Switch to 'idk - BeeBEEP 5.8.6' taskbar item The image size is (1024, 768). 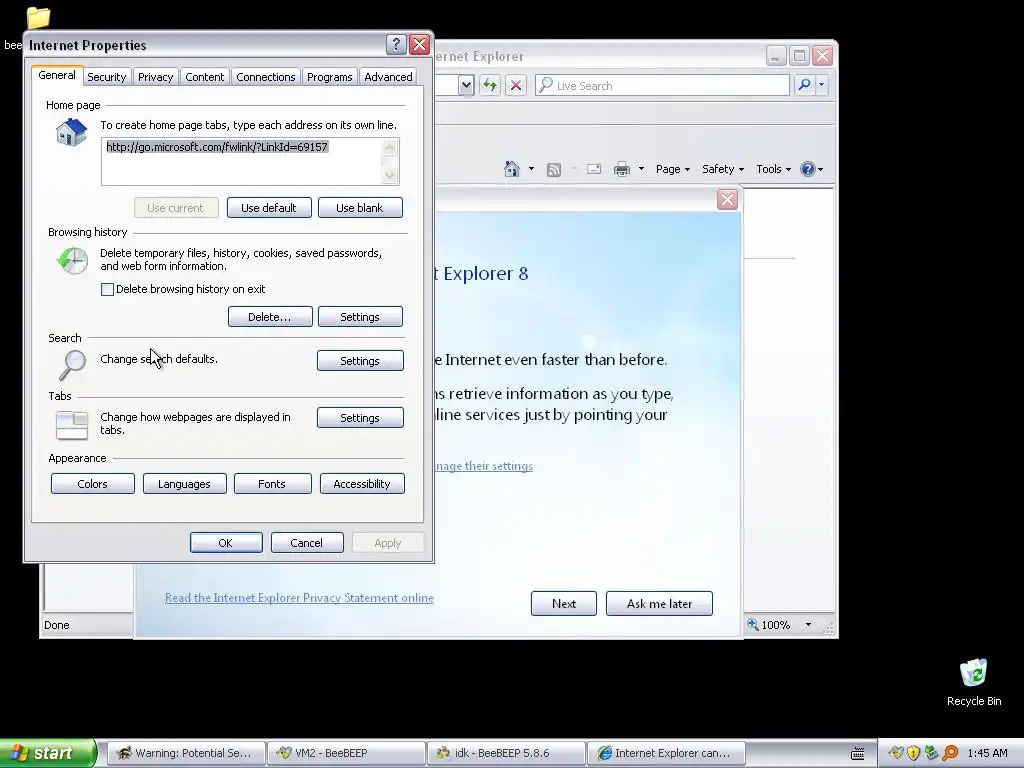coord(506,753)
